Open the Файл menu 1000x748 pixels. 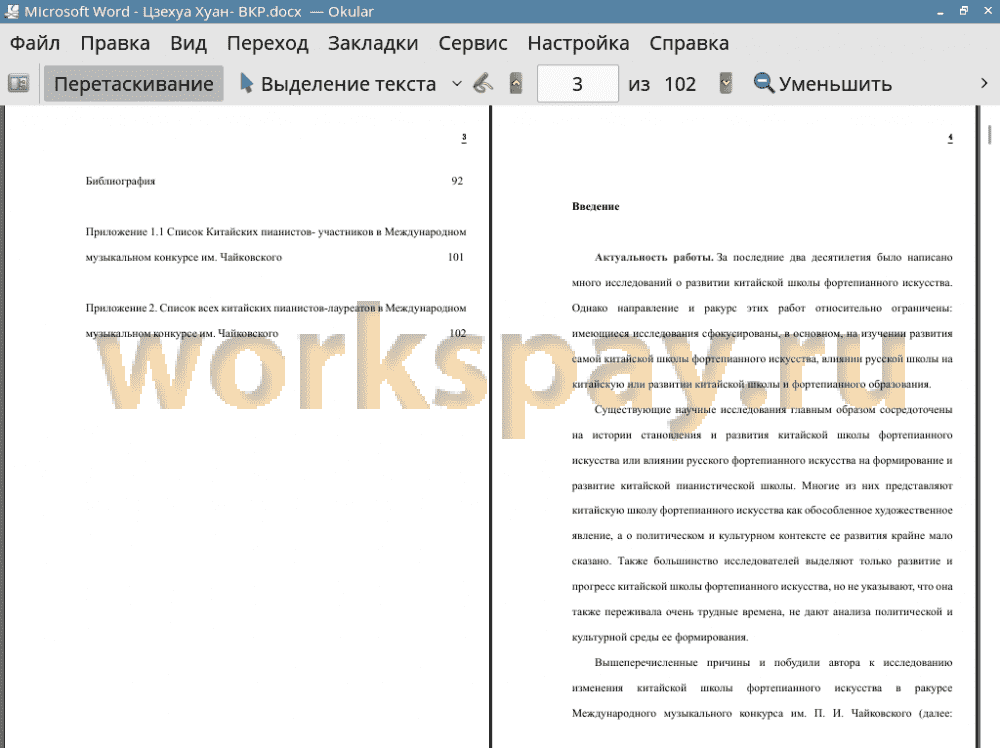point(35,43)
